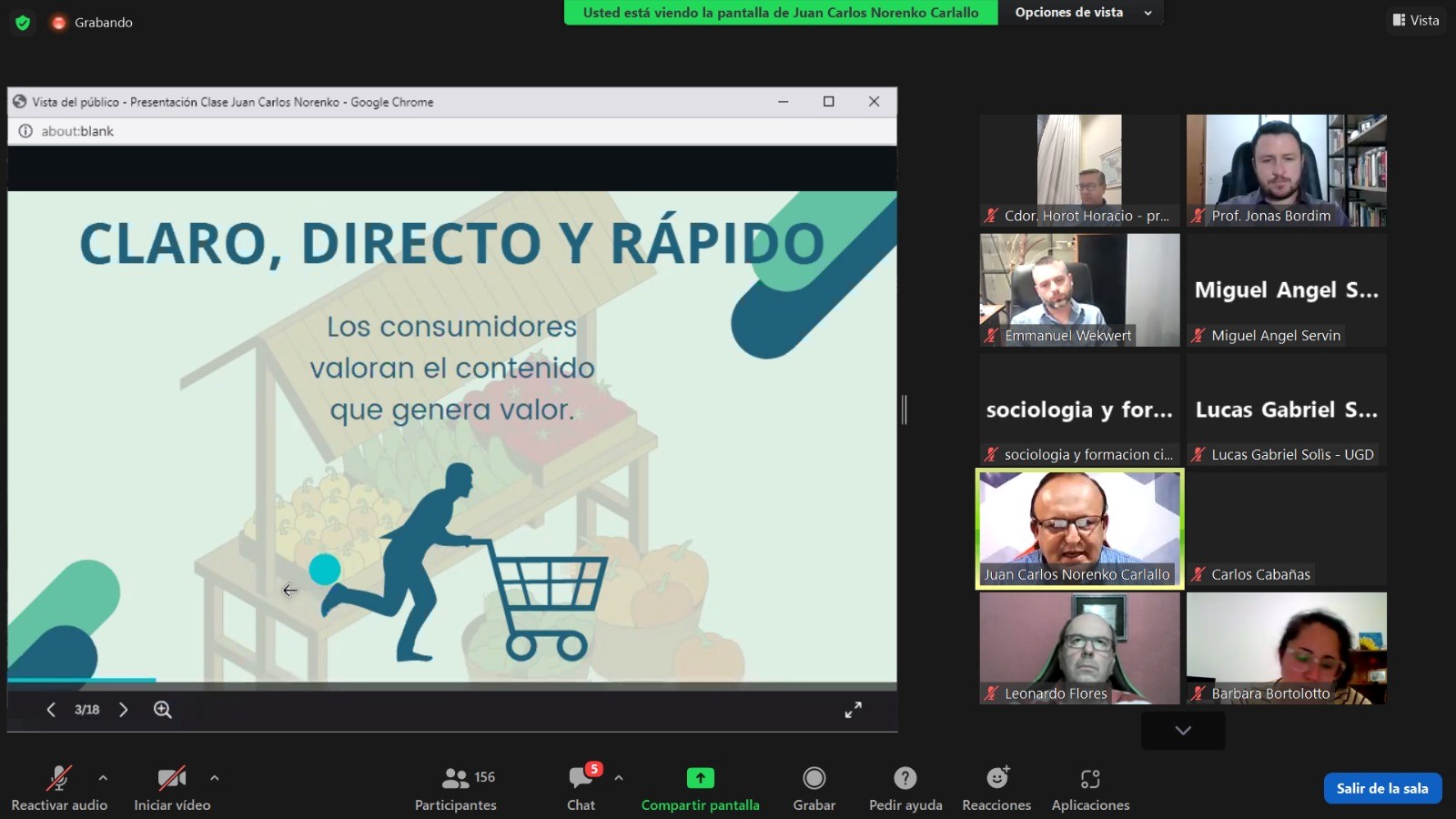Click Salir de la sala button

click(1382, 789)
